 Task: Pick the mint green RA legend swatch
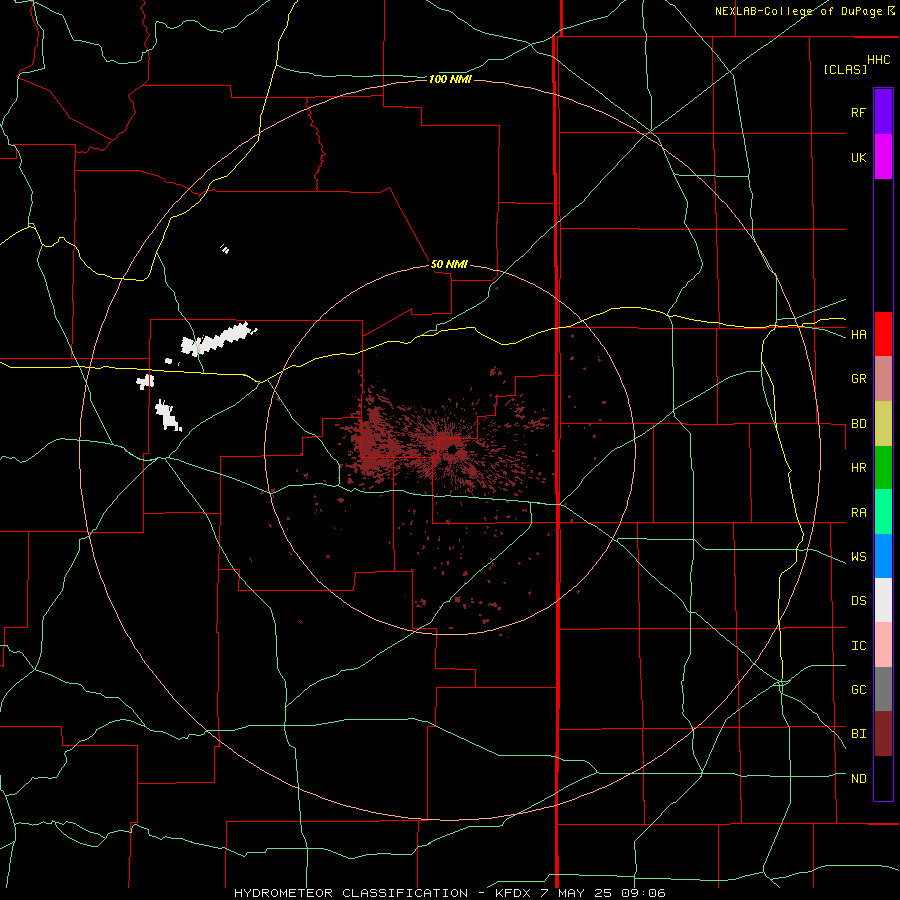tap(883, 512)
